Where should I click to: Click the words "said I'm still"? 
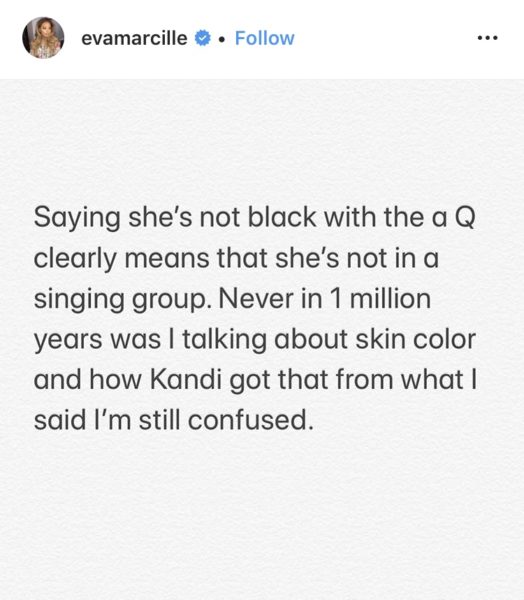[106, 420]
